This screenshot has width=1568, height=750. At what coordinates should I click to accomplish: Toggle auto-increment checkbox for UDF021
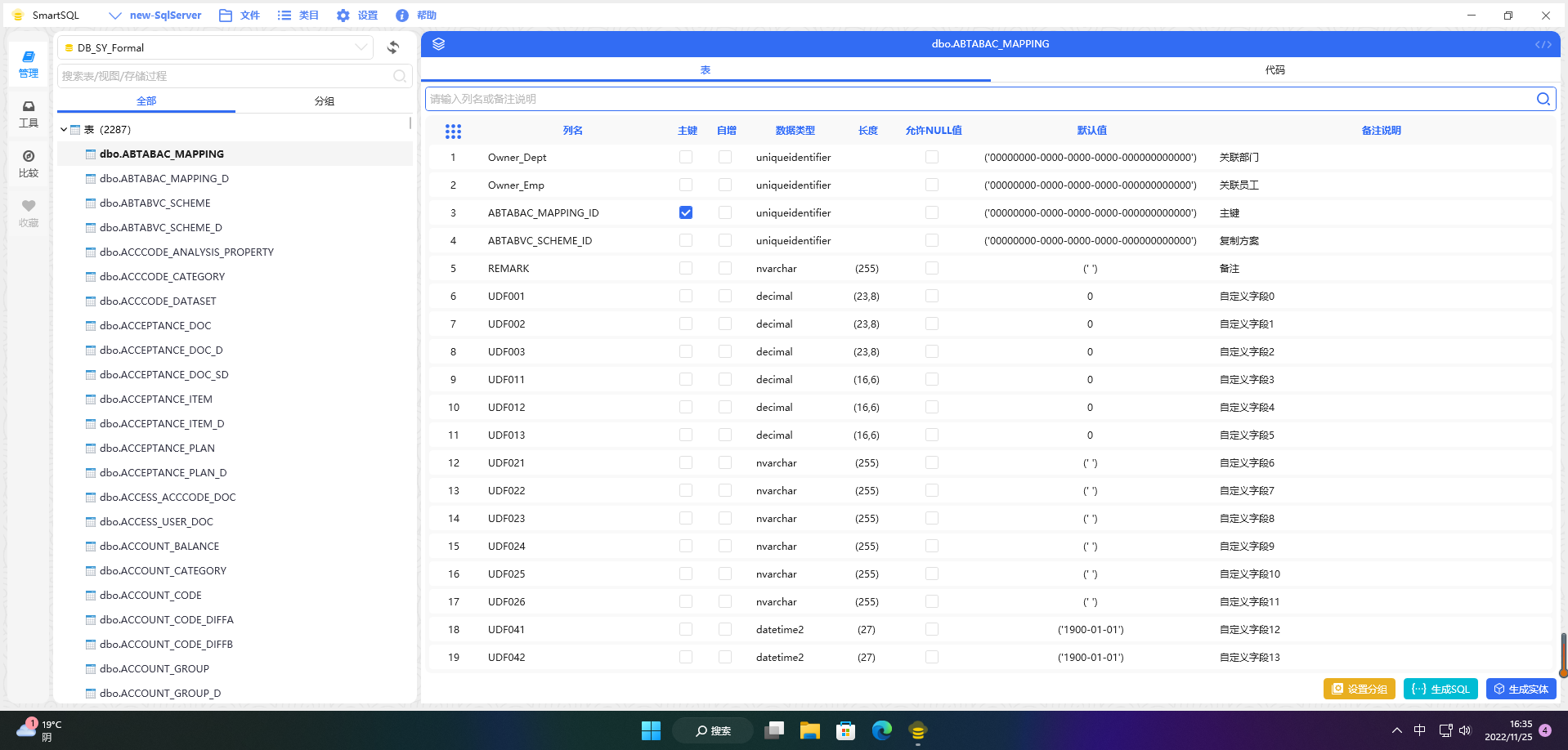tap(725, 462)
